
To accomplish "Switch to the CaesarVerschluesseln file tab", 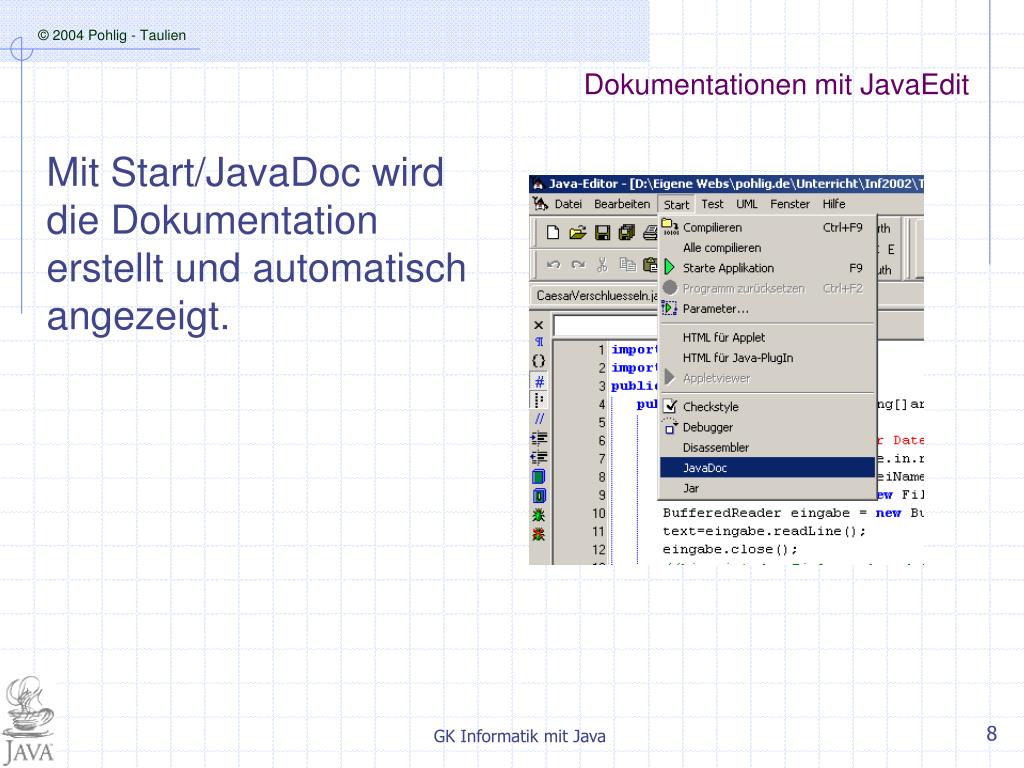I will point(596,296).
